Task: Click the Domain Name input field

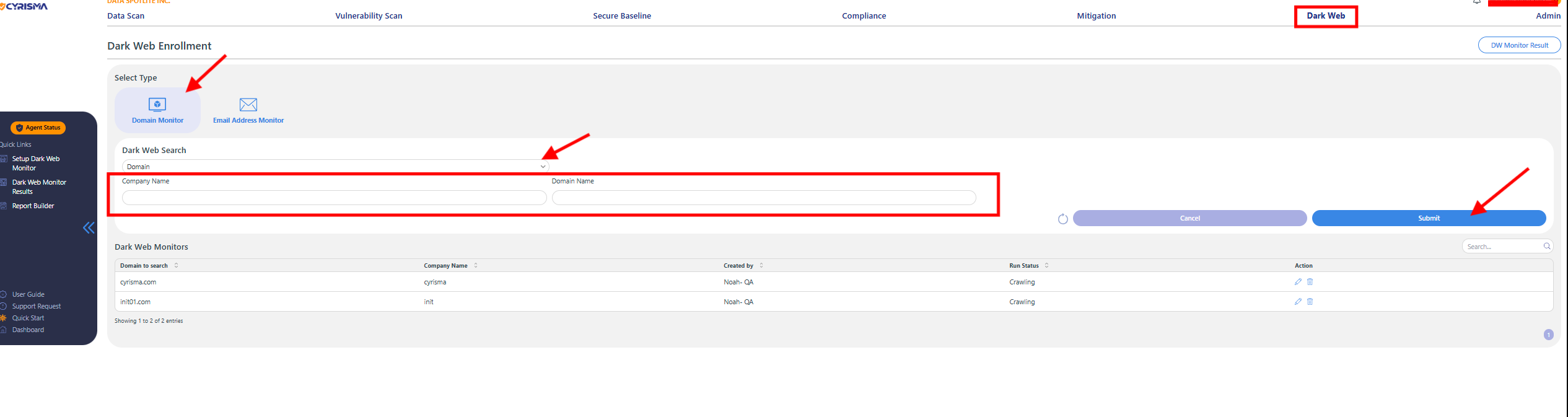Action: pyautogui.click(x=764, y=198)
